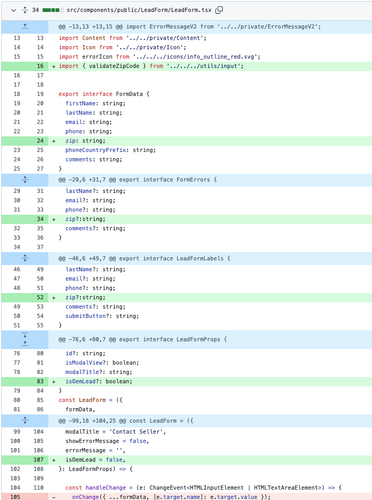Screen dimensions: 372x500
Task: Click the file path src/components/public/LeadForm/LeadForm.tsx
Action: 139,10
